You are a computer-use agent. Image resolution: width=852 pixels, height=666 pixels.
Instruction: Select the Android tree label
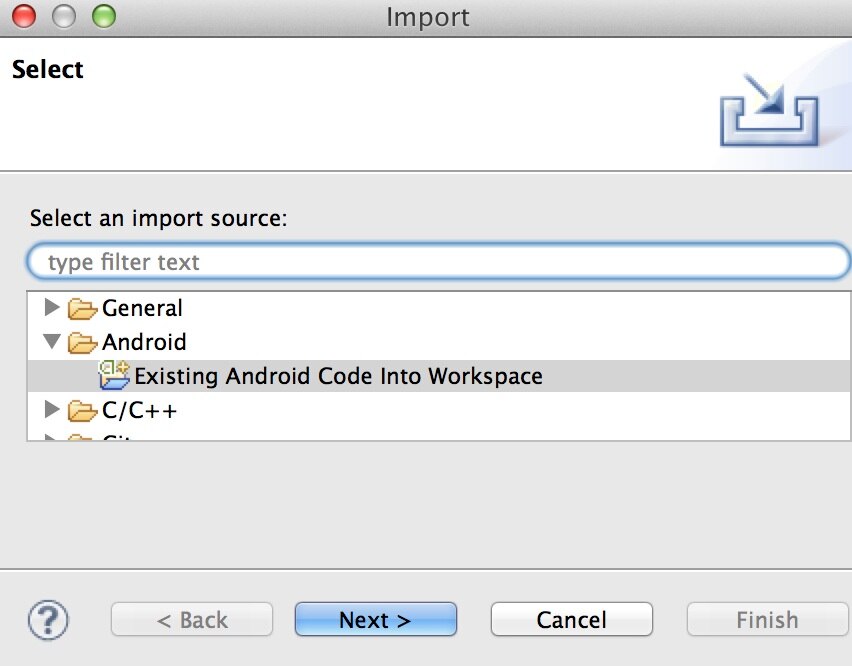click(x=144, y=343)
